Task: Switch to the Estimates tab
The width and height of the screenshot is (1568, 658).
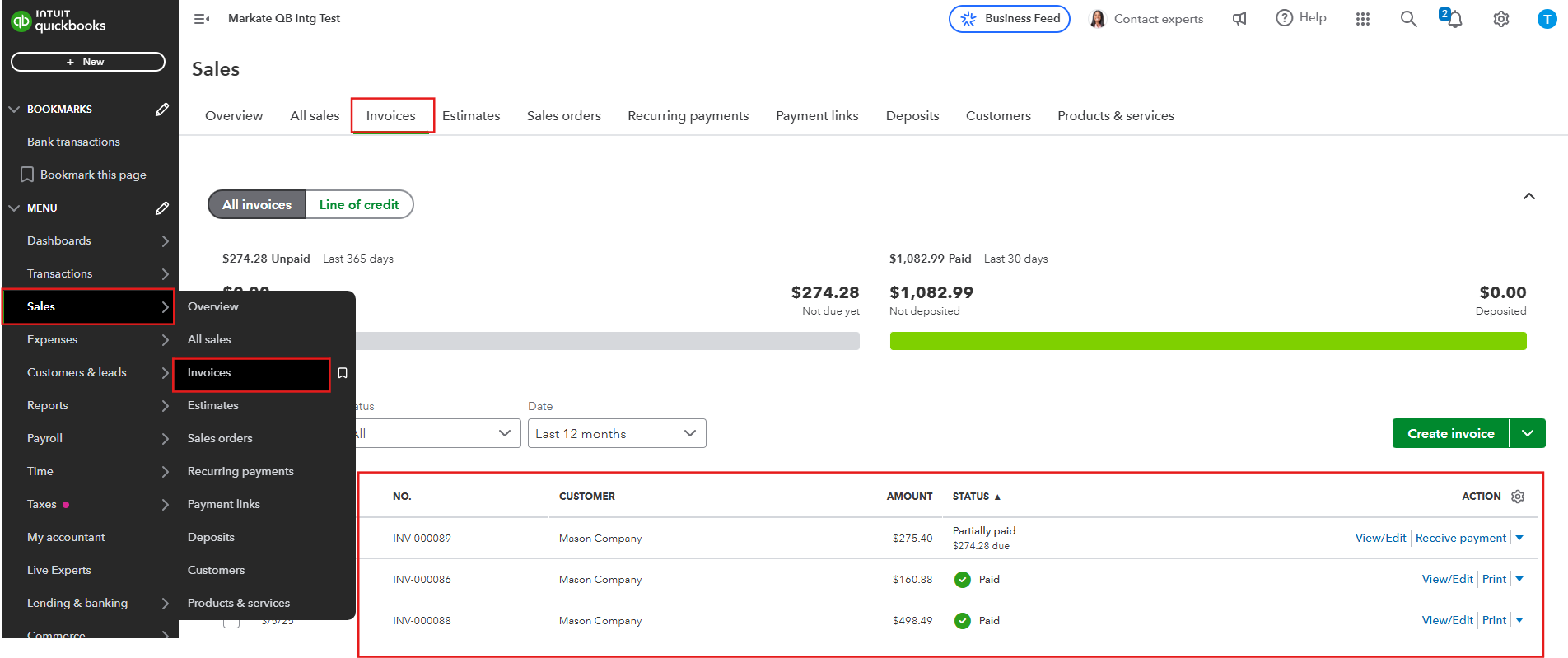Action: [471, 115]
